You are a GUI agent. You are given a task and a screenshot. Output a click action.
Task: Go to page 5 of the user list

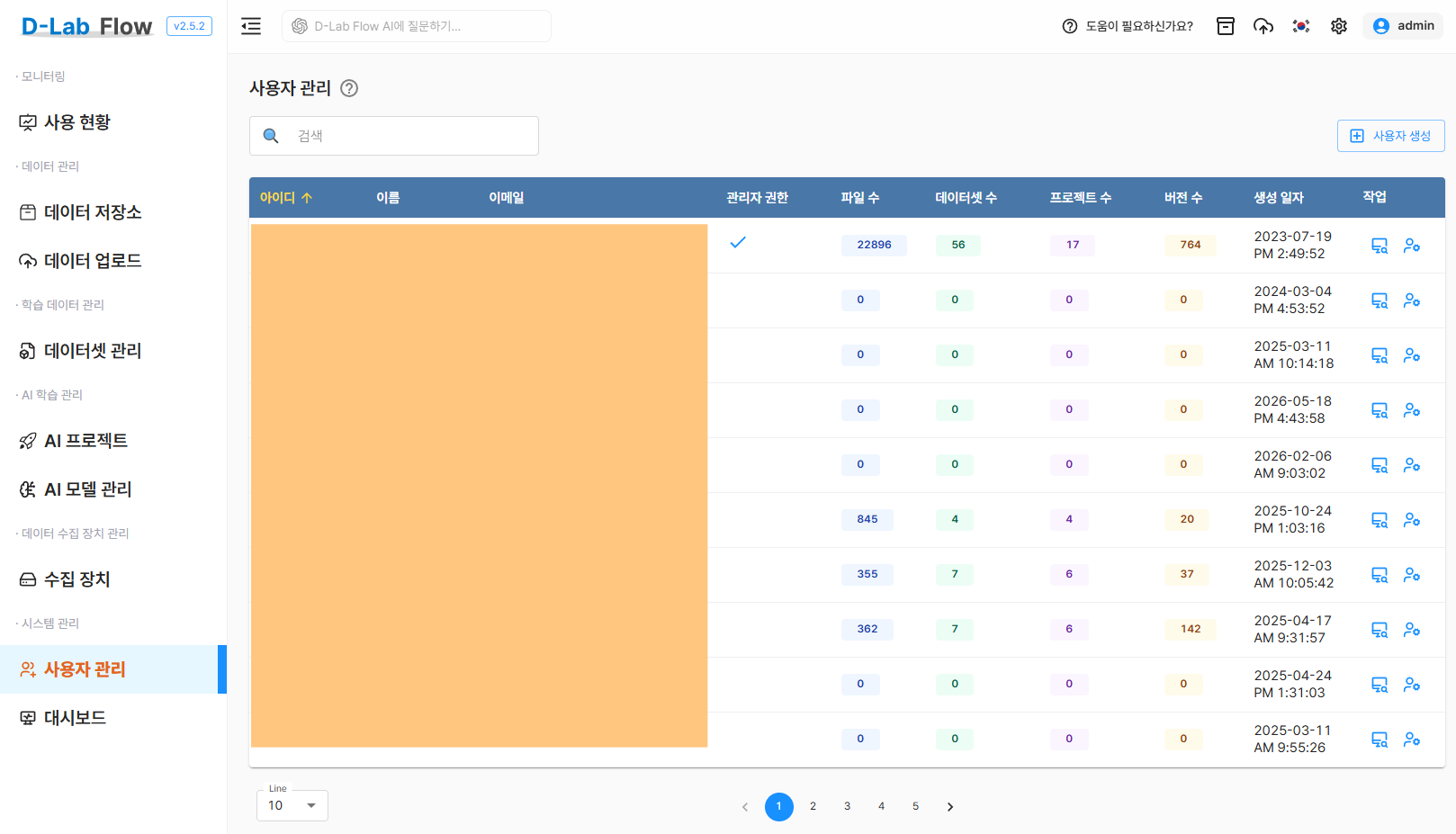coord(915,806)
